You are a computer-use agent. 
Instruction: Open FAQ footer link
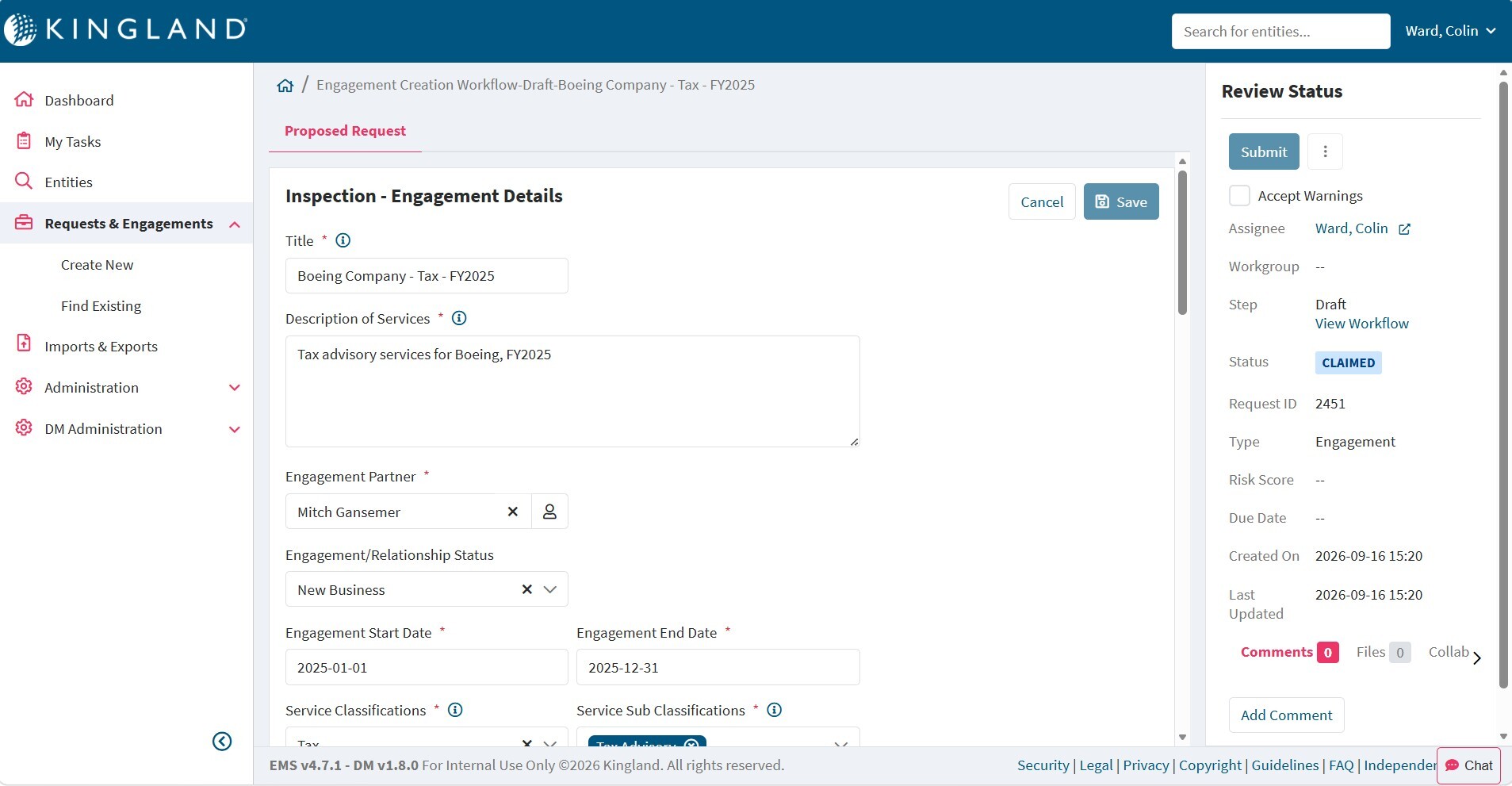(1341, 765)
